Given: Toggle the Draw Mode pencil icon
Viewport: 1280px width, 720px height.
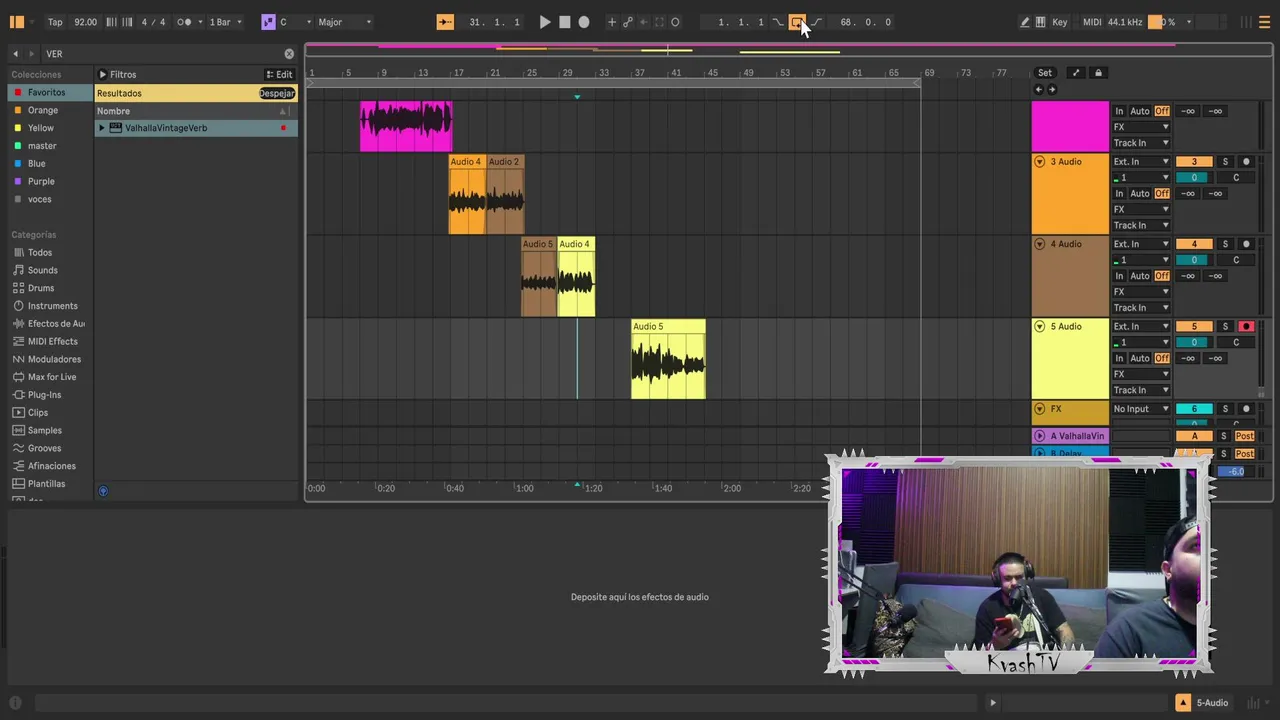Looking at the screenshot, I should (1024, 22).
